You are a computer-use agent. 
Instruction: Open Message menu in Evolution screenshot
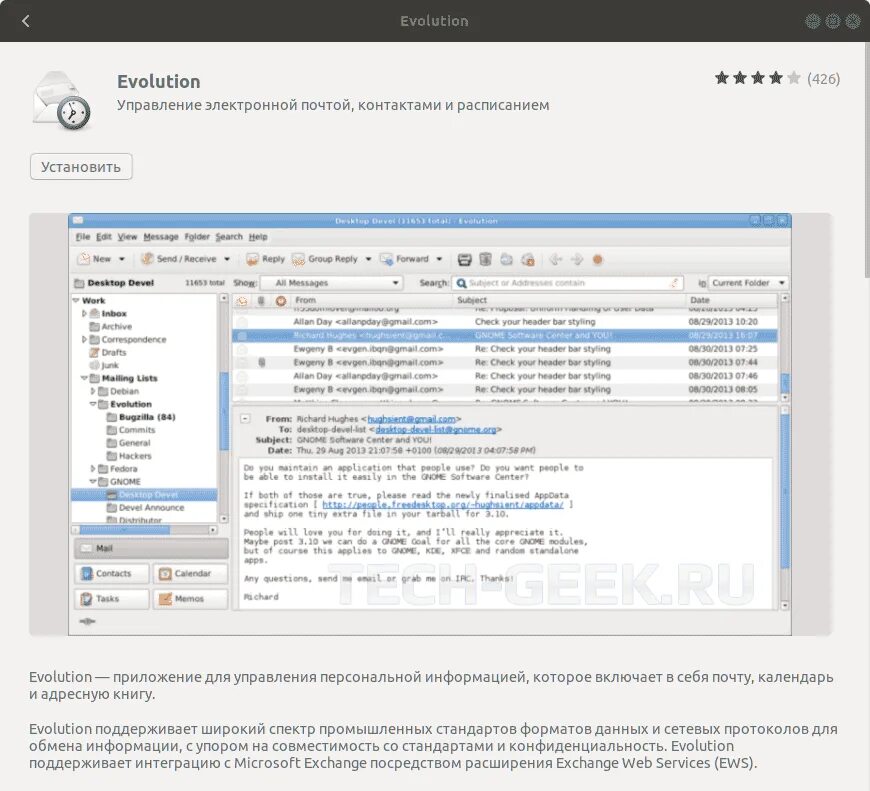(161, 237)
